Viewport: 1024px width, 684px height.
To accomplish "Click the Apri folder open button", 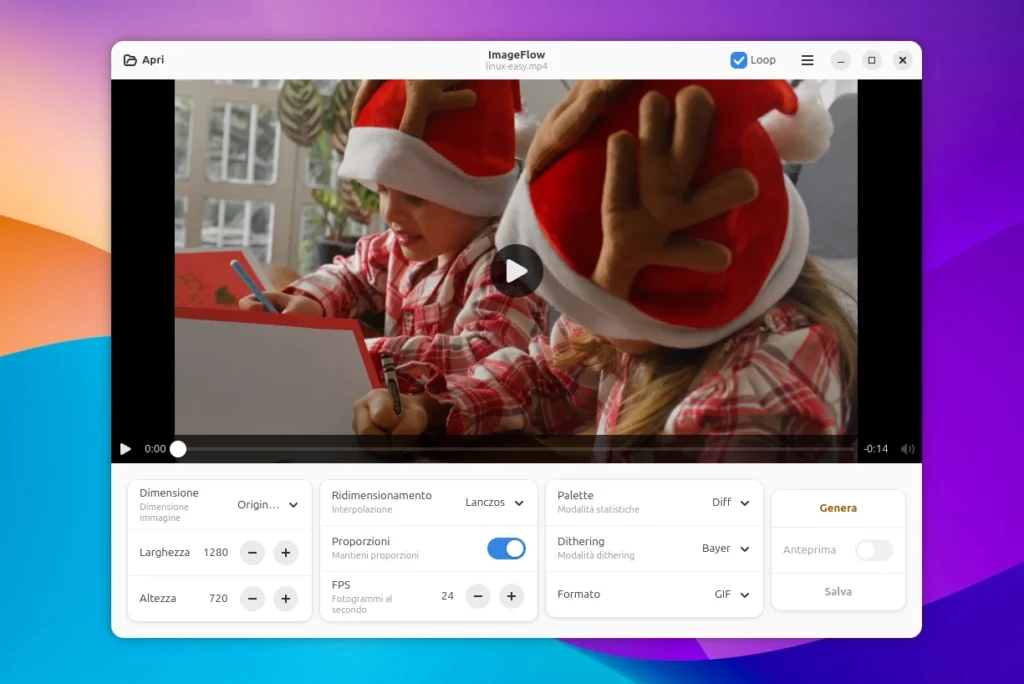I will [x=144, y=60].
